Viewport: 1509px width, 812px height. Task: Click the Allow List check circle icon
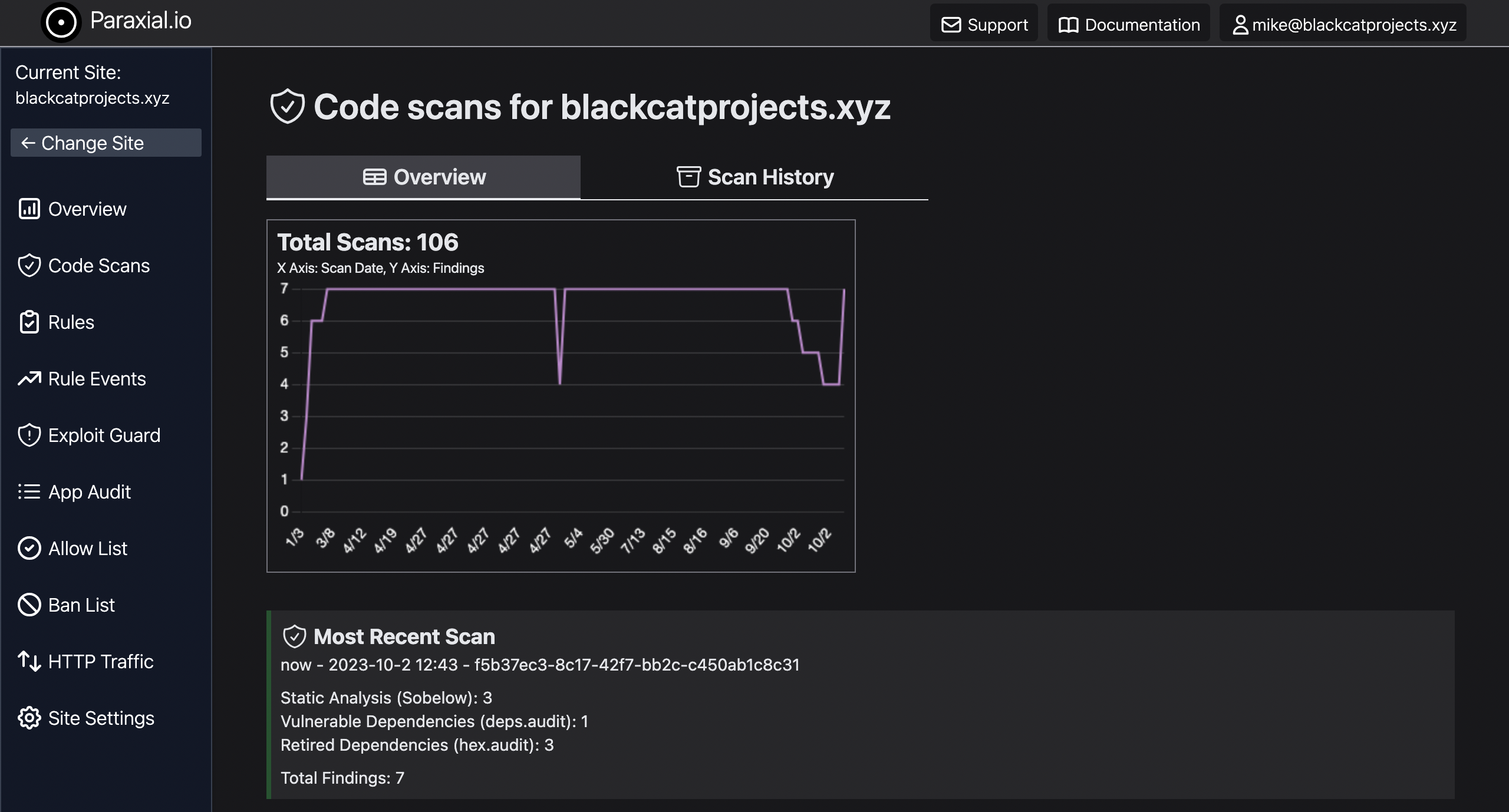(x=29, y=548)
